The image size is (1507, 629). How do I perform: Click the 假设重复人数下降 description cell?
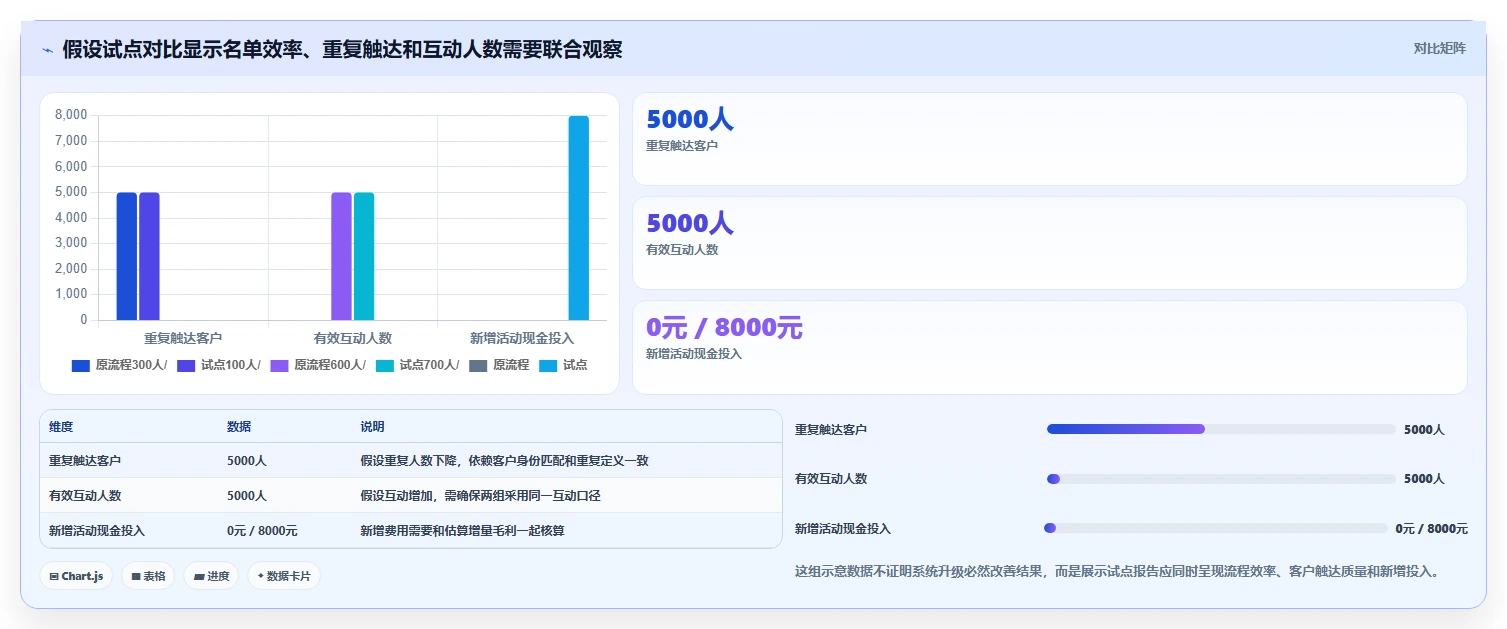point(505,461)
